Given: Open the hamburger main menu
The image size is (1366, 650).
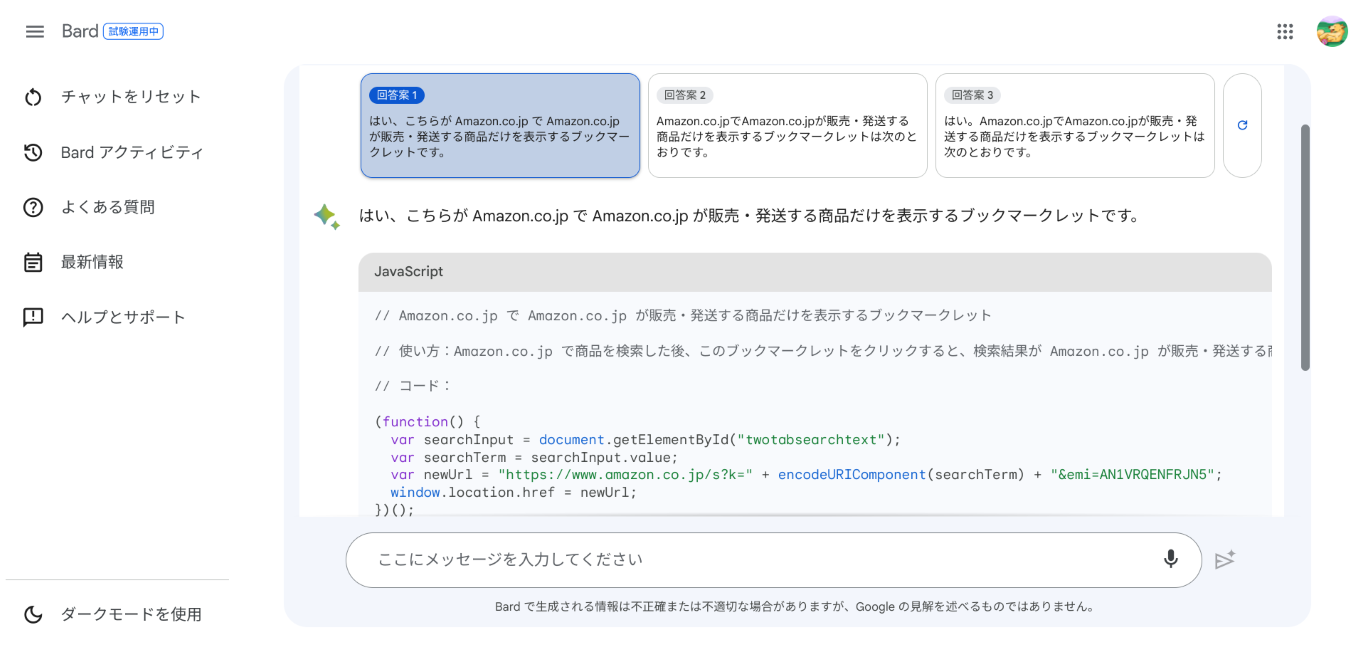Looking at the screenshot, I should 35,31.
